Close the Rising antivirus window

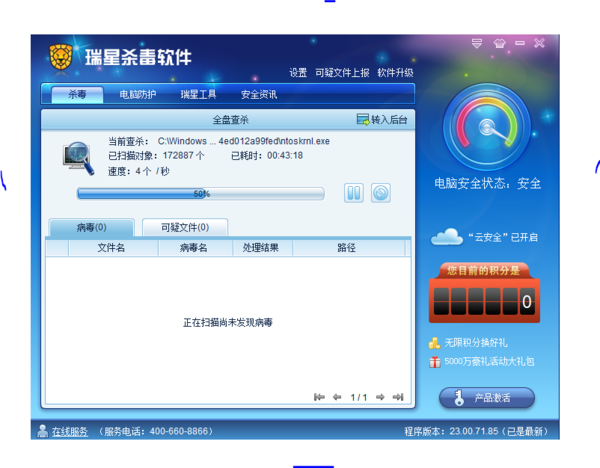point(540,43)
